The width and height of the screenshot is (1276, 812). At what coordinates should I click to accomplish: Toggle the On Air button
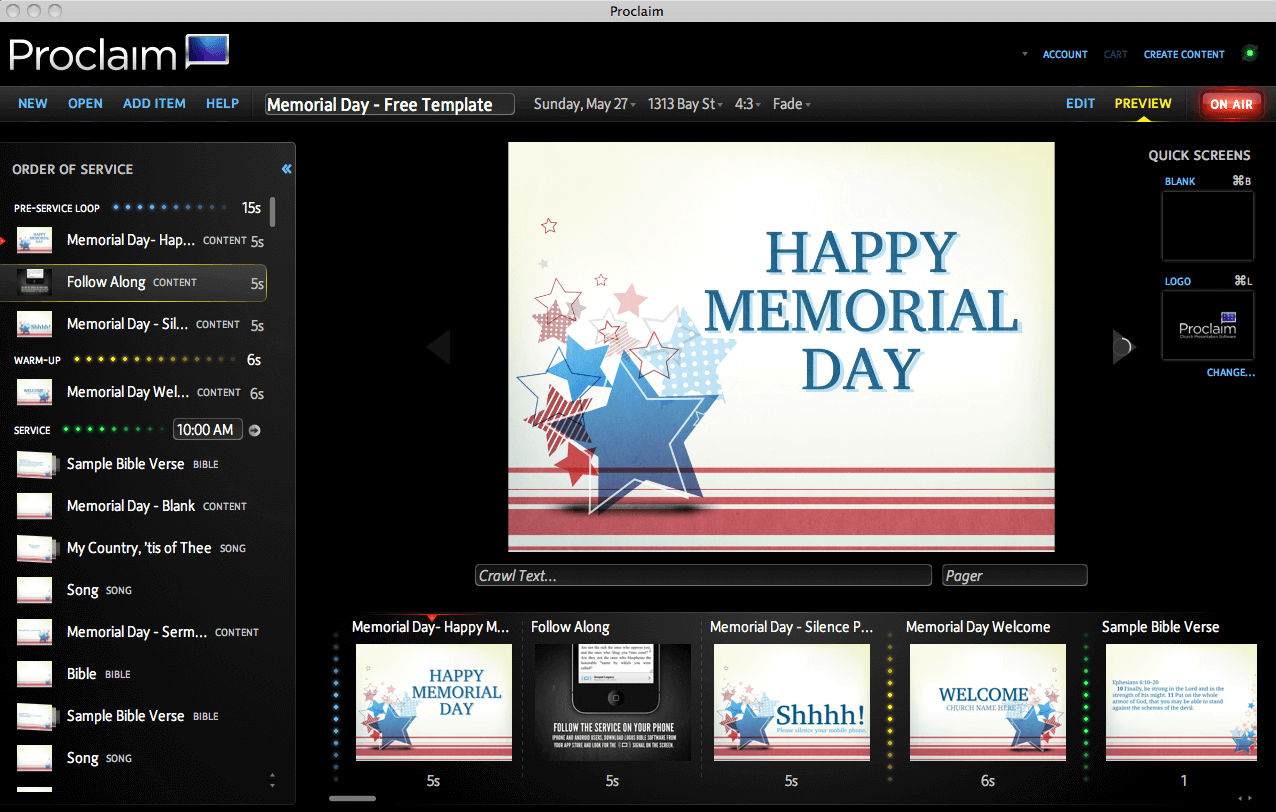point(1231,104)
